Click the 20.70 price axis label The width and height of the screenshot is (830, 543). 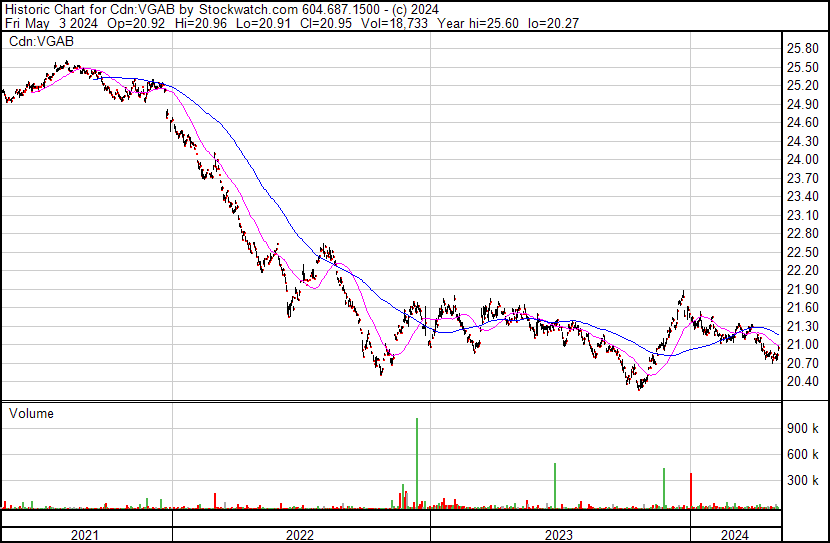[x=802, y=363]
